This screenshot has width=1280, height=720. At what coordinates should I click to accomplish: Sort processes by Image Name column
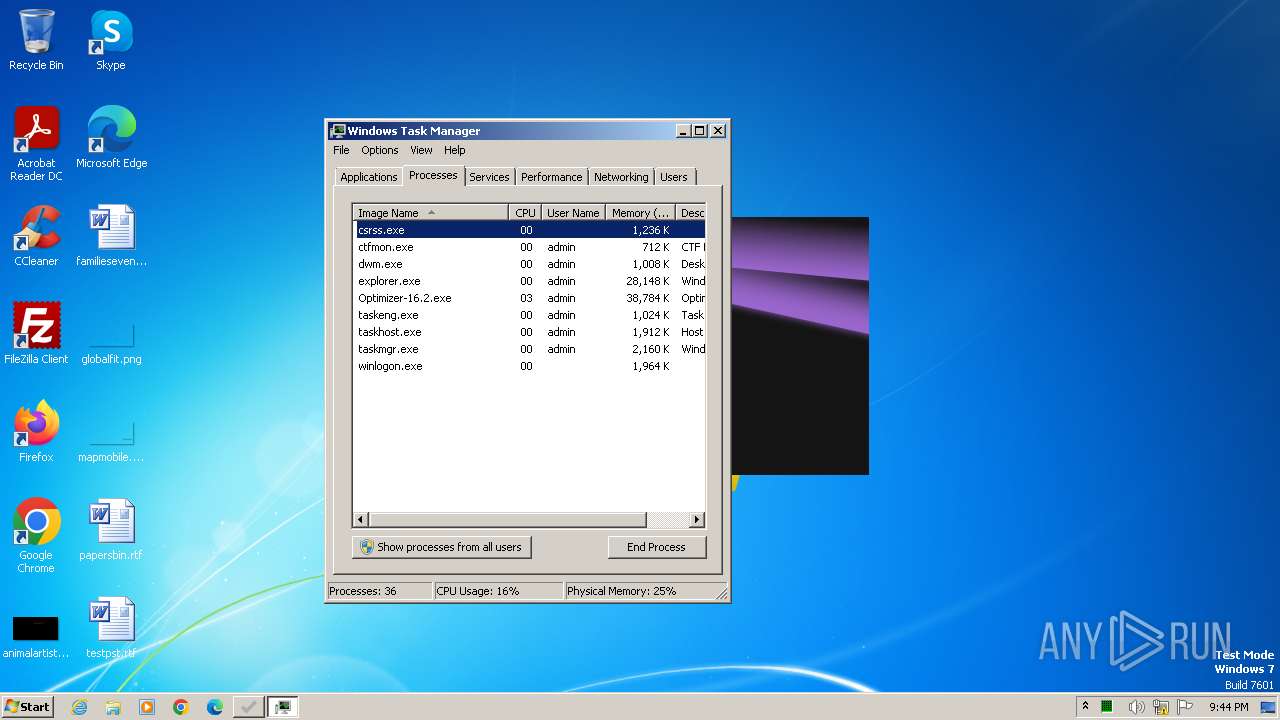click(431, 213)
